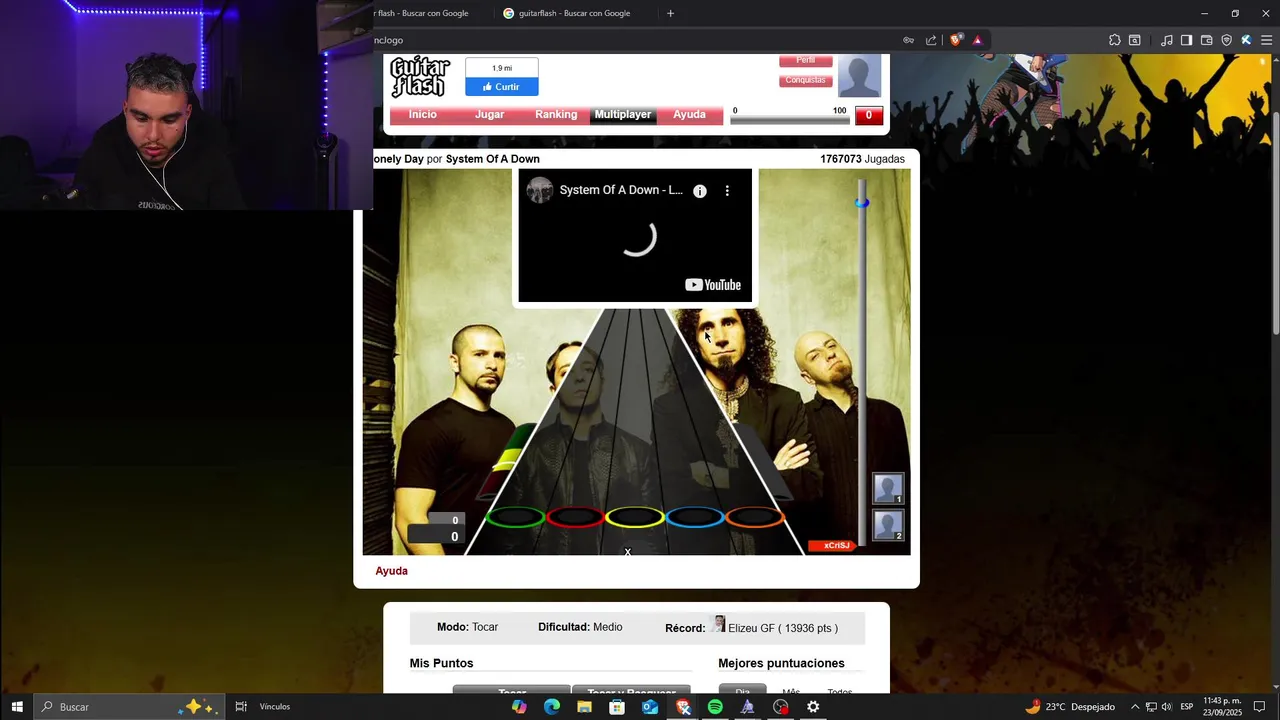1280x720 pixels.
Task: Open the password key icon in the address bar
Action: [x=908, y=40]
